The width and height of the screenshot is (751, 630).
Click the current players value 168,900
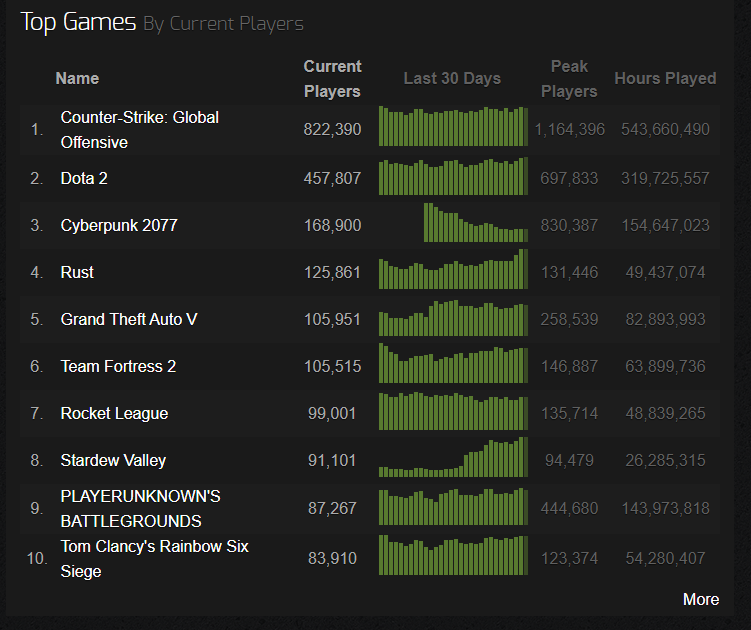[332, 225]
